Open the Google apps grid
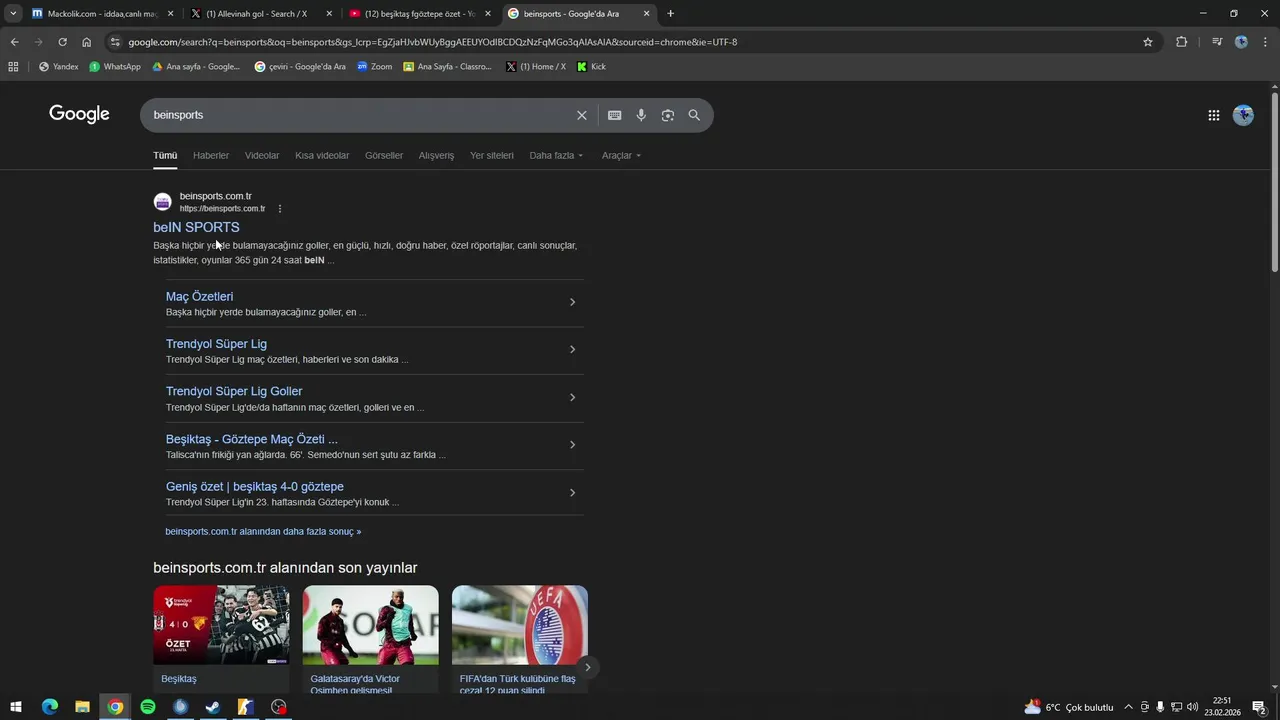Image resolution: width=1280 pixels, height=720 pixels. (1213, 115)
